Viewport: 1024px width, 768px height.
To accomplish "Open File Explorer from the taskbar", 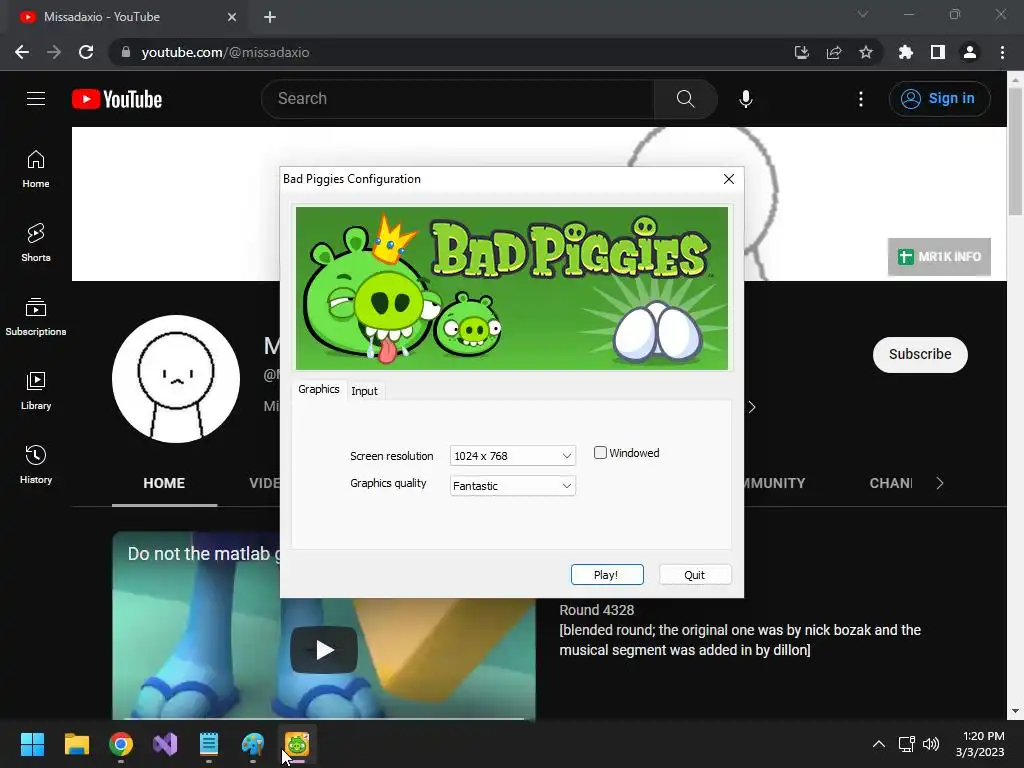I will pos(76,744).
